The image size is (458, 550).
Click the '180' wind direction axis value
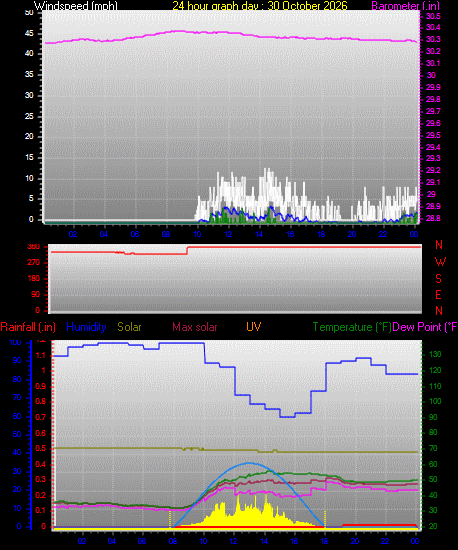coord(34,279)
